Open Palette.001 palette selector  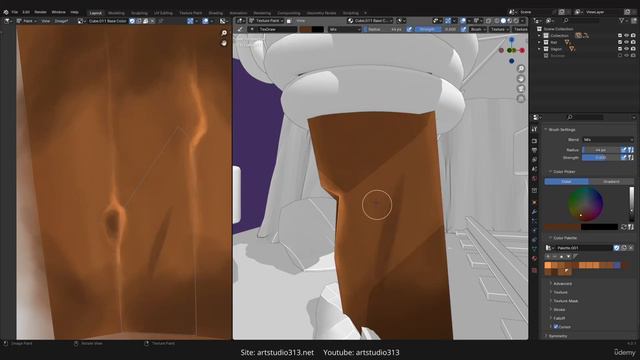tap(549, 248)
